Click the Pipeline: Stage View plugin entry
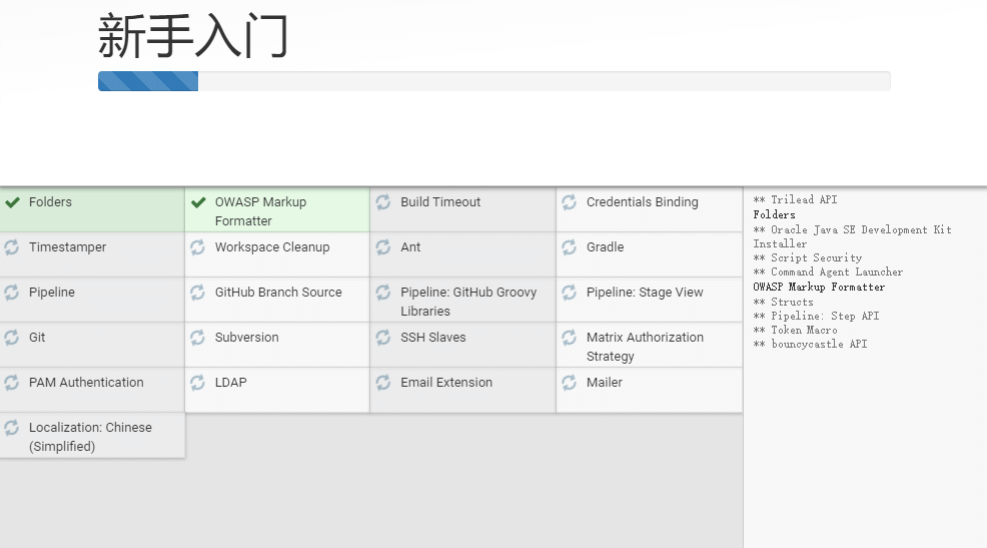 point(644,292)
